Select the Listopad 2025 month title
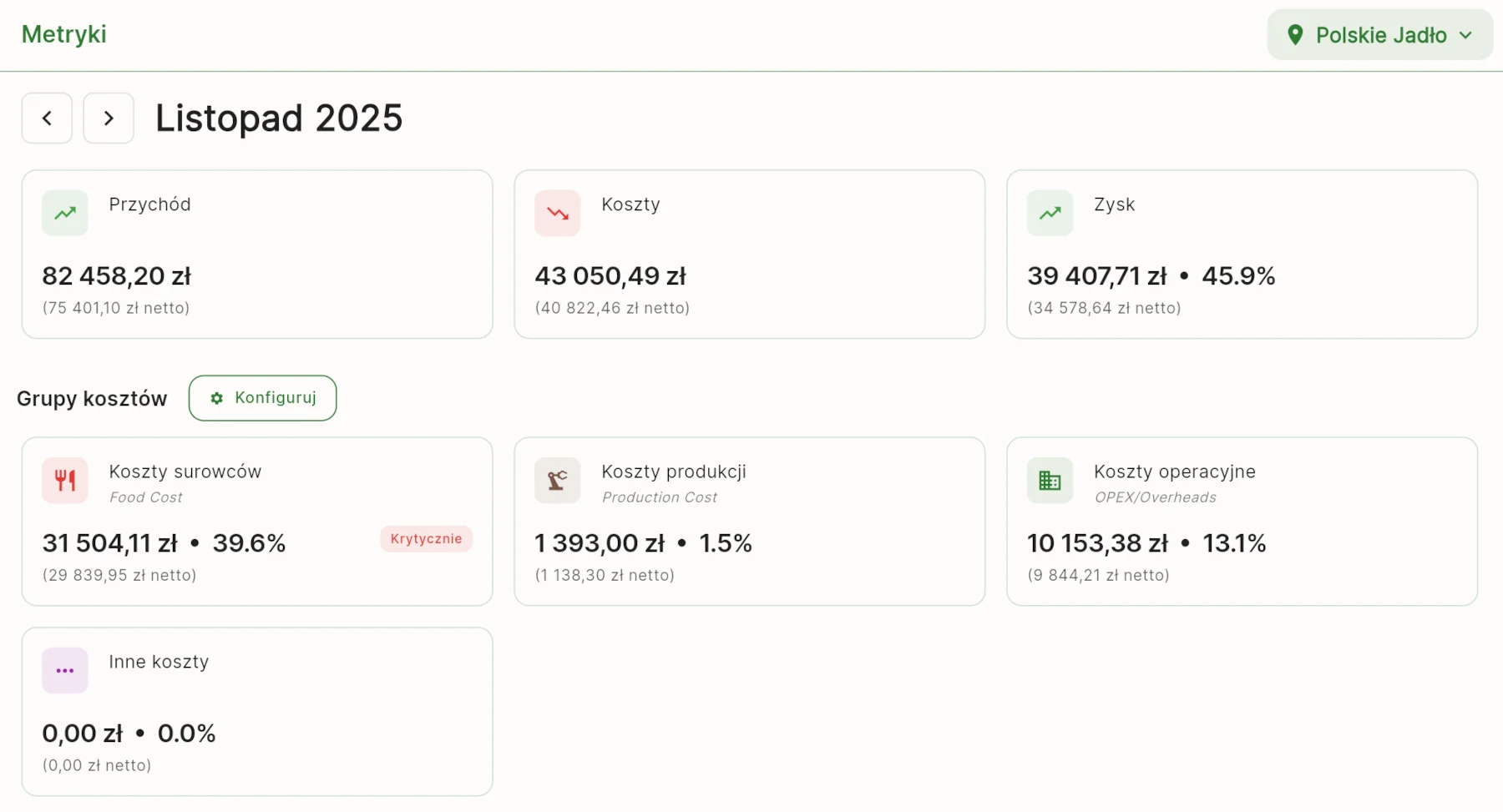The height and width of the screenshot is (812, 1503). (x=279, y=118)
